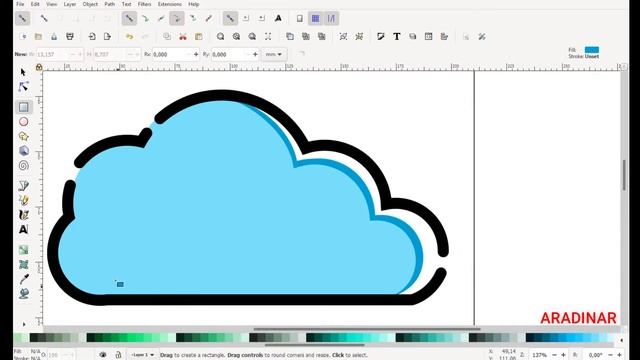This screenshot has width=640, height=360.
Task: Click the Zoom to drawing icon
Action: click(x=236, y=37)
